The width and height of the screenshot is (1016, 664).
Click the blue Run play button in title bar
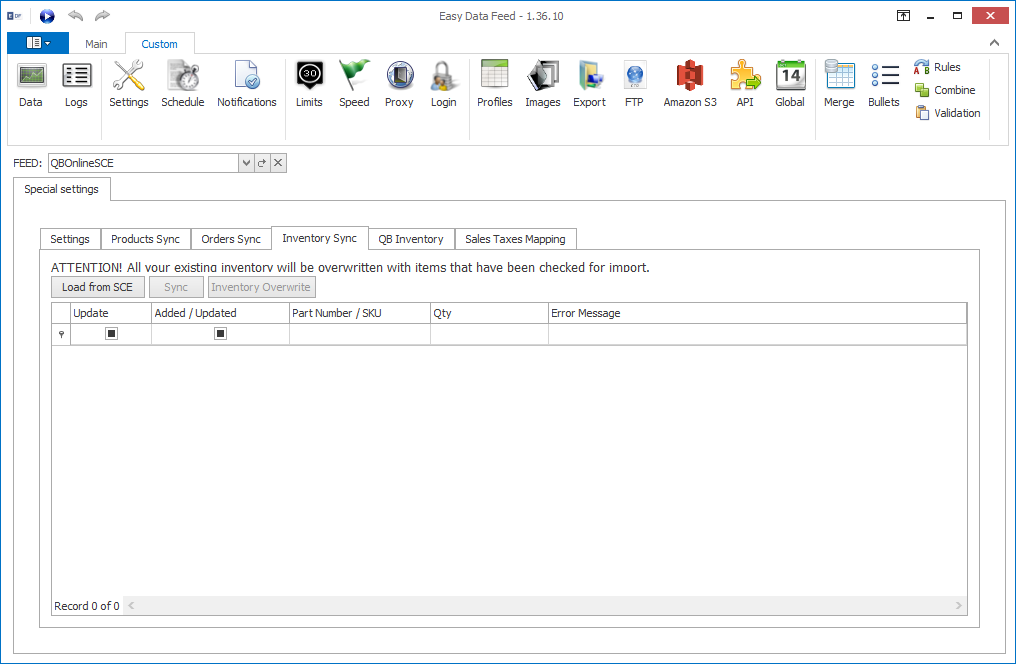pos(47,16)
